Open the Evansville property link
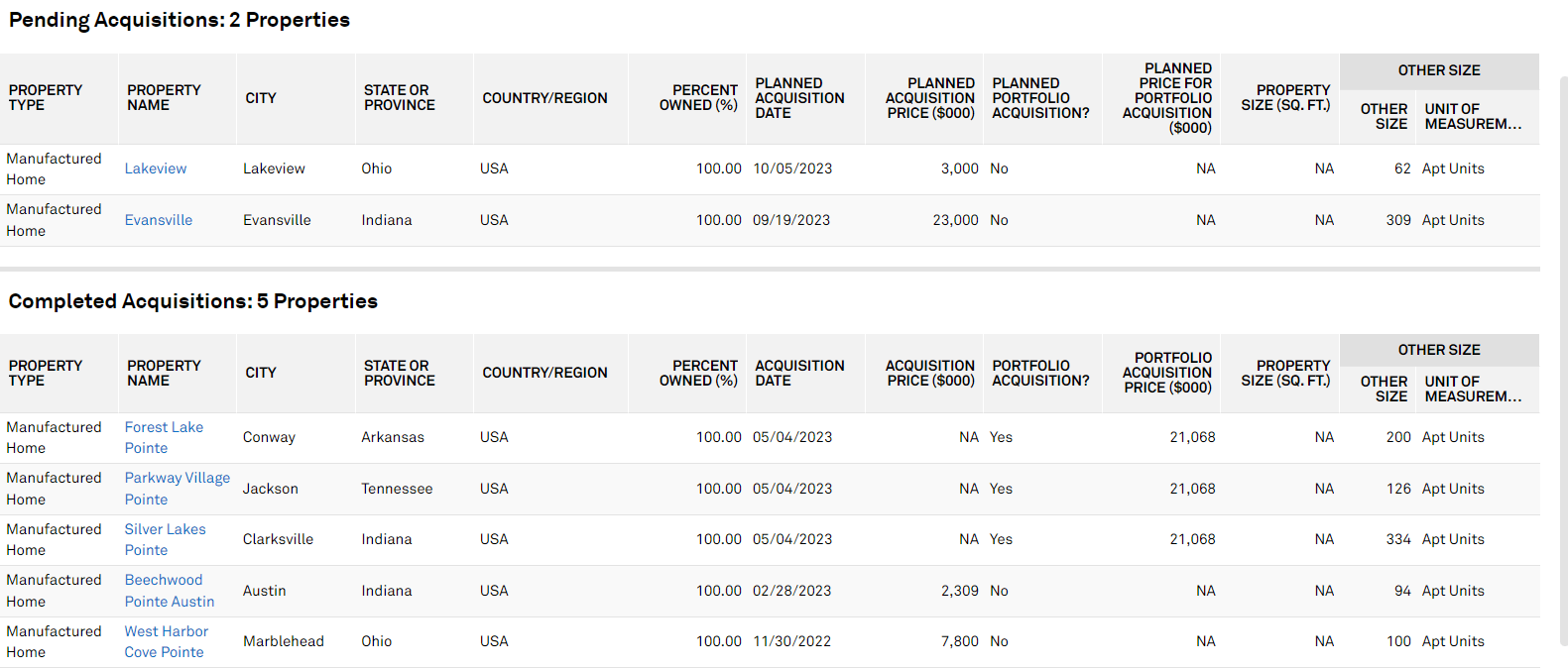The height and width of the screenshot is (670, 1568). (159, 220)
